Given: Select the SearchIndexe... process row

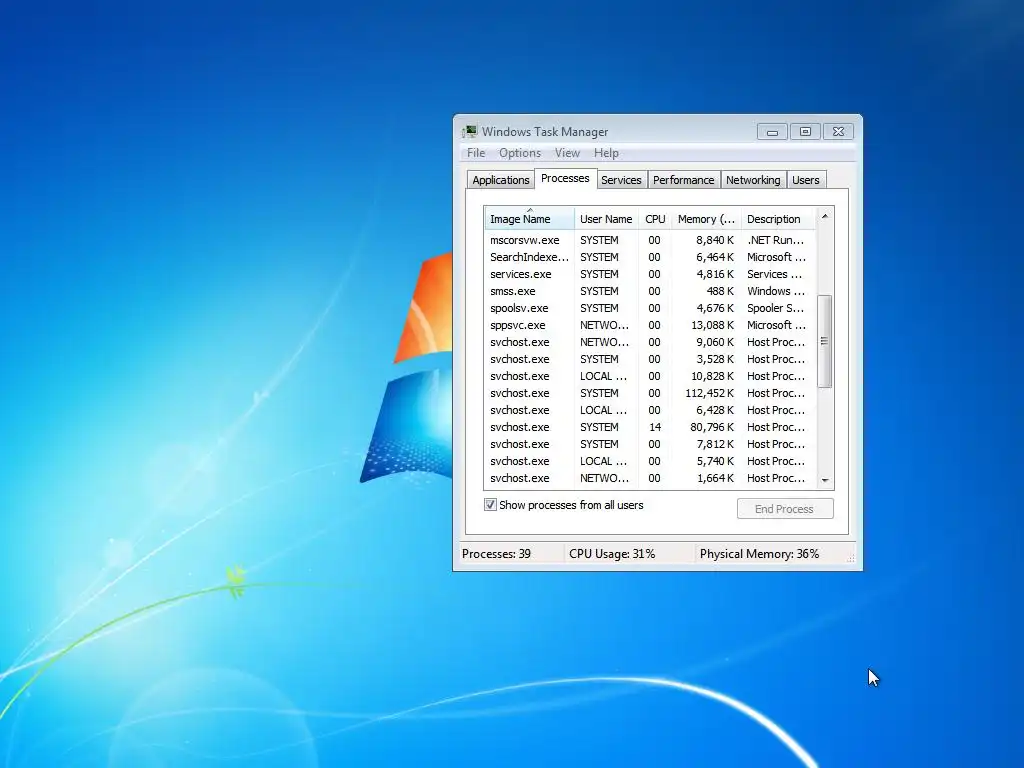Looking at the screenshot, I should tap(650, 257).
